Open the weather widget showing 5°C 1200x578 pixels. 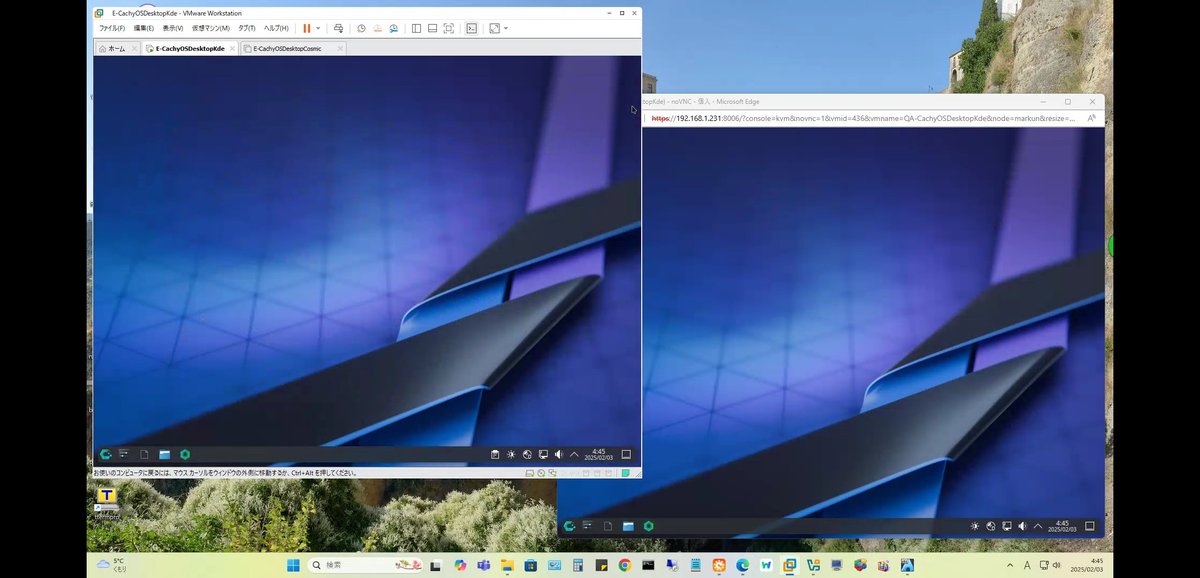pyautogui.click(x=112, y=565)
